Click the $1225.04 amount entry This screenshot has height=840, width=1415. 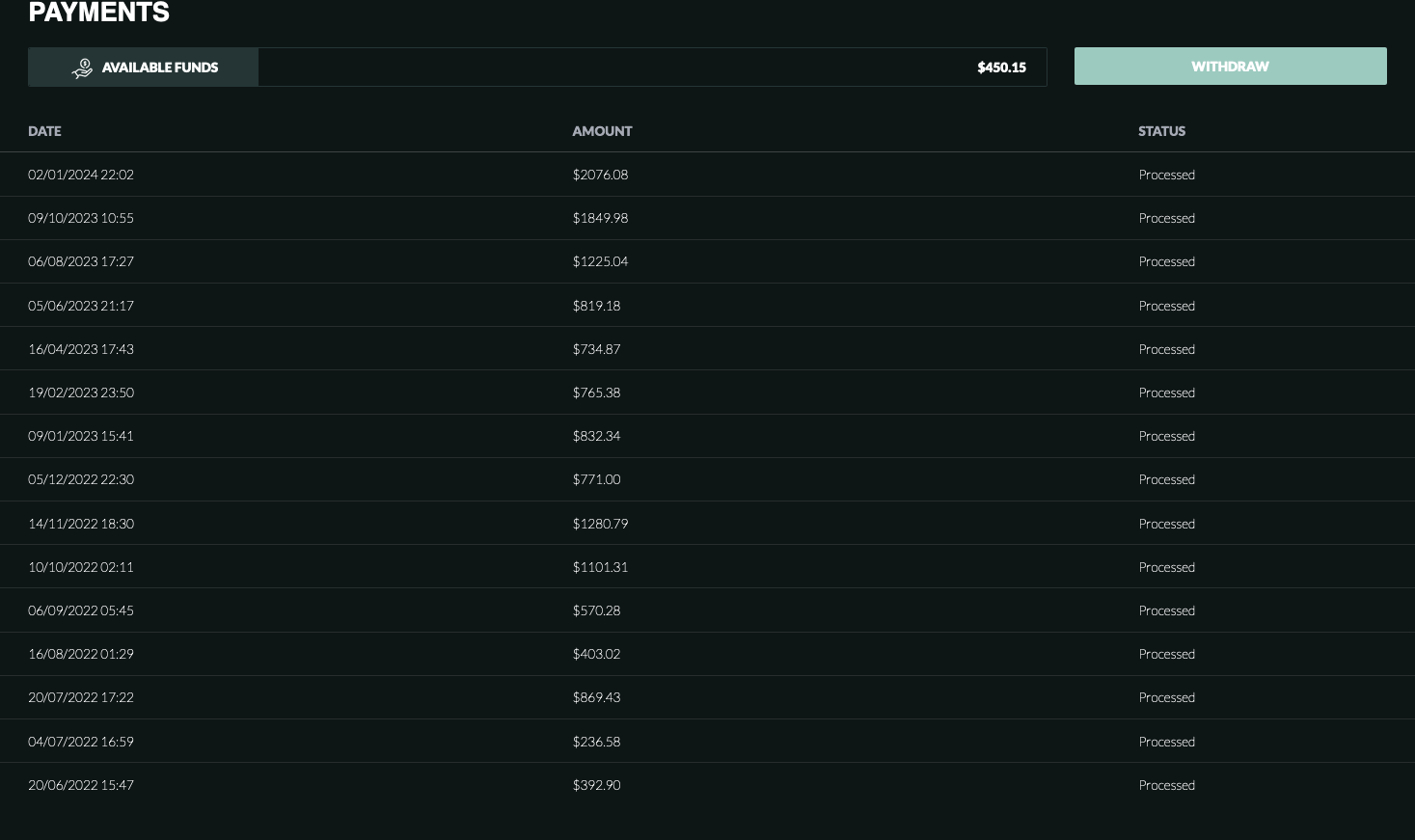(x=600, y=261)
